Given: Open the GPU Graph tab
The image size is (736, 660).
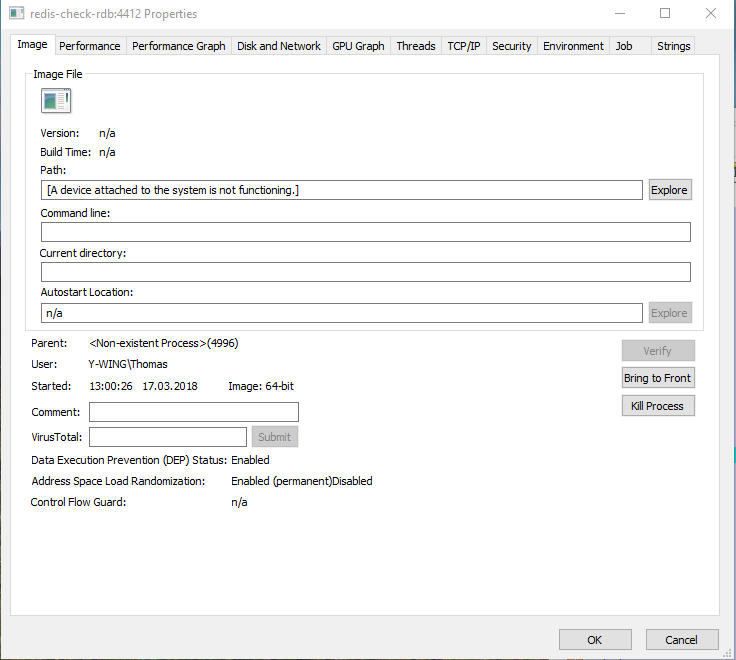Looking at the screenshot, I should (x=358, y=46).
